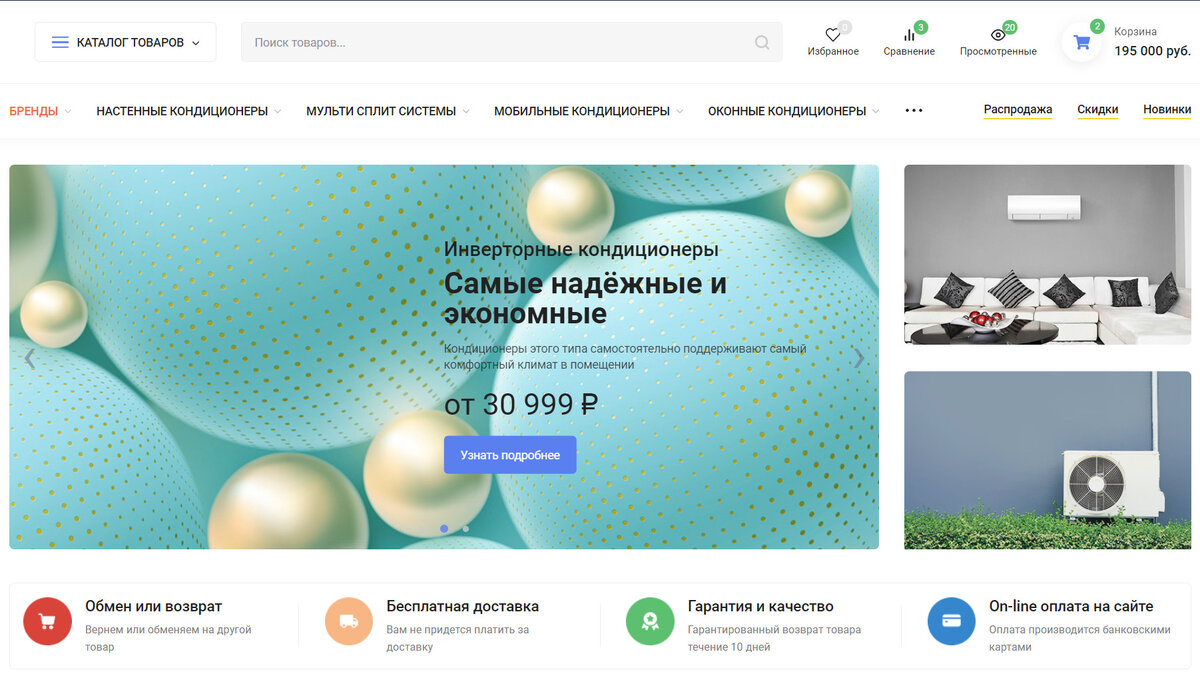The height and width of the screenshot is (688, 1200).
Task: Click the right banner carousel arrow
Action: point(861,357)
